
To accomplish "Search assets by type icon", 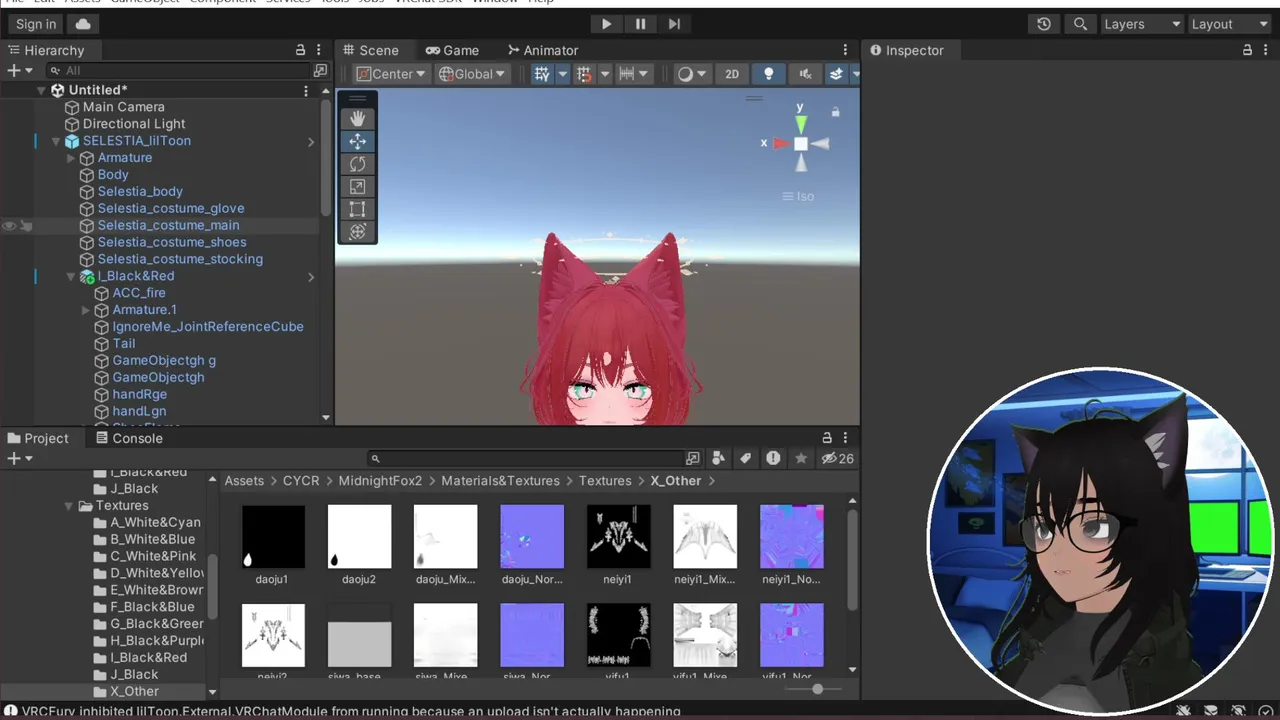I will tap(719, 458).
